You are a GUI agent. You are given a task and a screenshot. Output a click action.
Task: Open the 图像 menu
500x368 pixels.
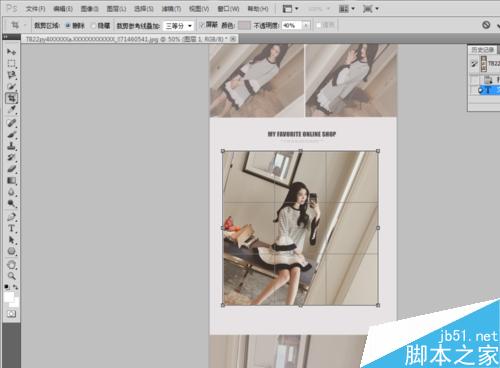[x=90, y=9]
